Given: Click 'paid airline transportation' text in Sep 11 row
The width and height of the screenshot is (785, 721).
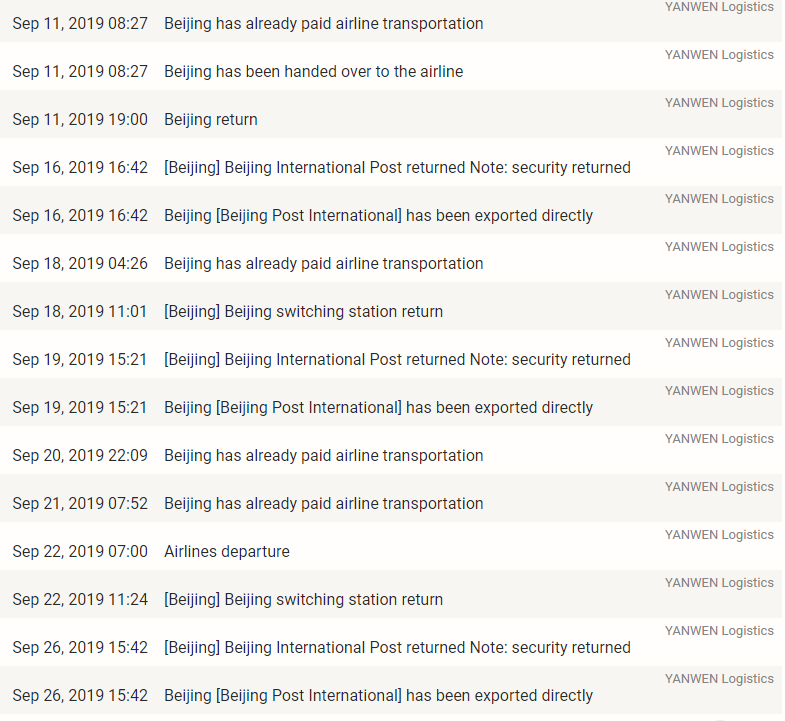Looking at the screenshot, I should (392, 24).
